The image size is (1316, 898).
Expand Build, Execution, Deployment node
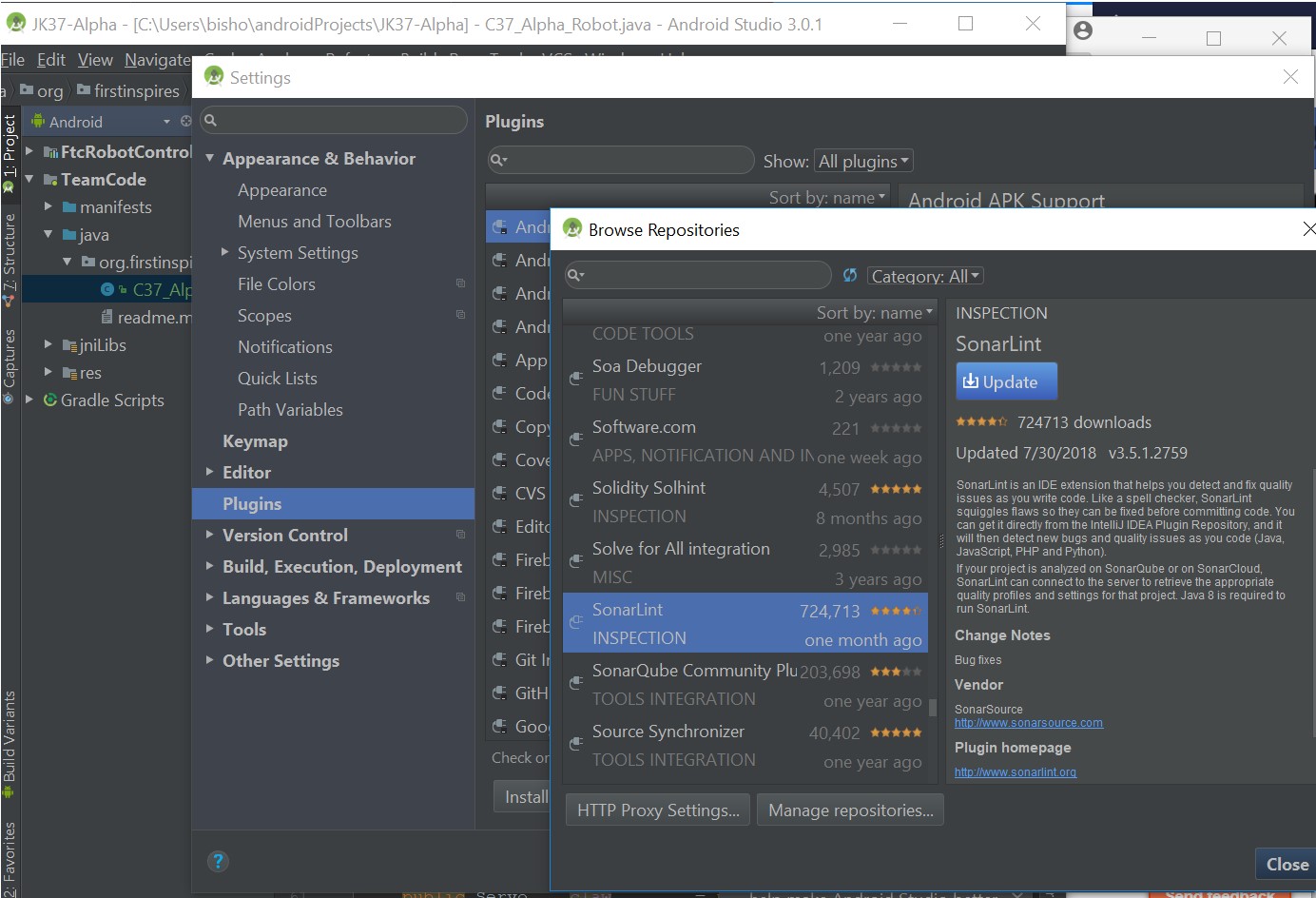tap(210, 566)
